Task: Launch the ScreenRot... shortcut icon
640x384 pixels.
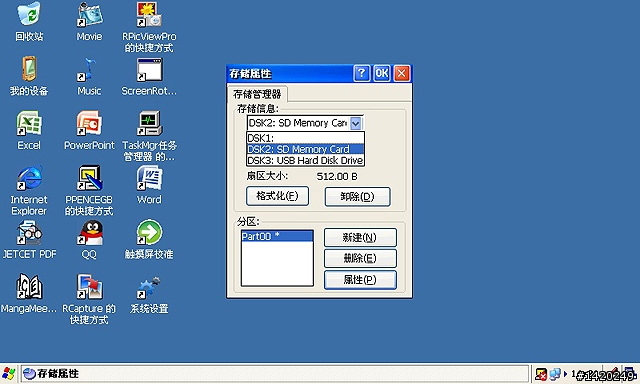Action: click(149, 76)
